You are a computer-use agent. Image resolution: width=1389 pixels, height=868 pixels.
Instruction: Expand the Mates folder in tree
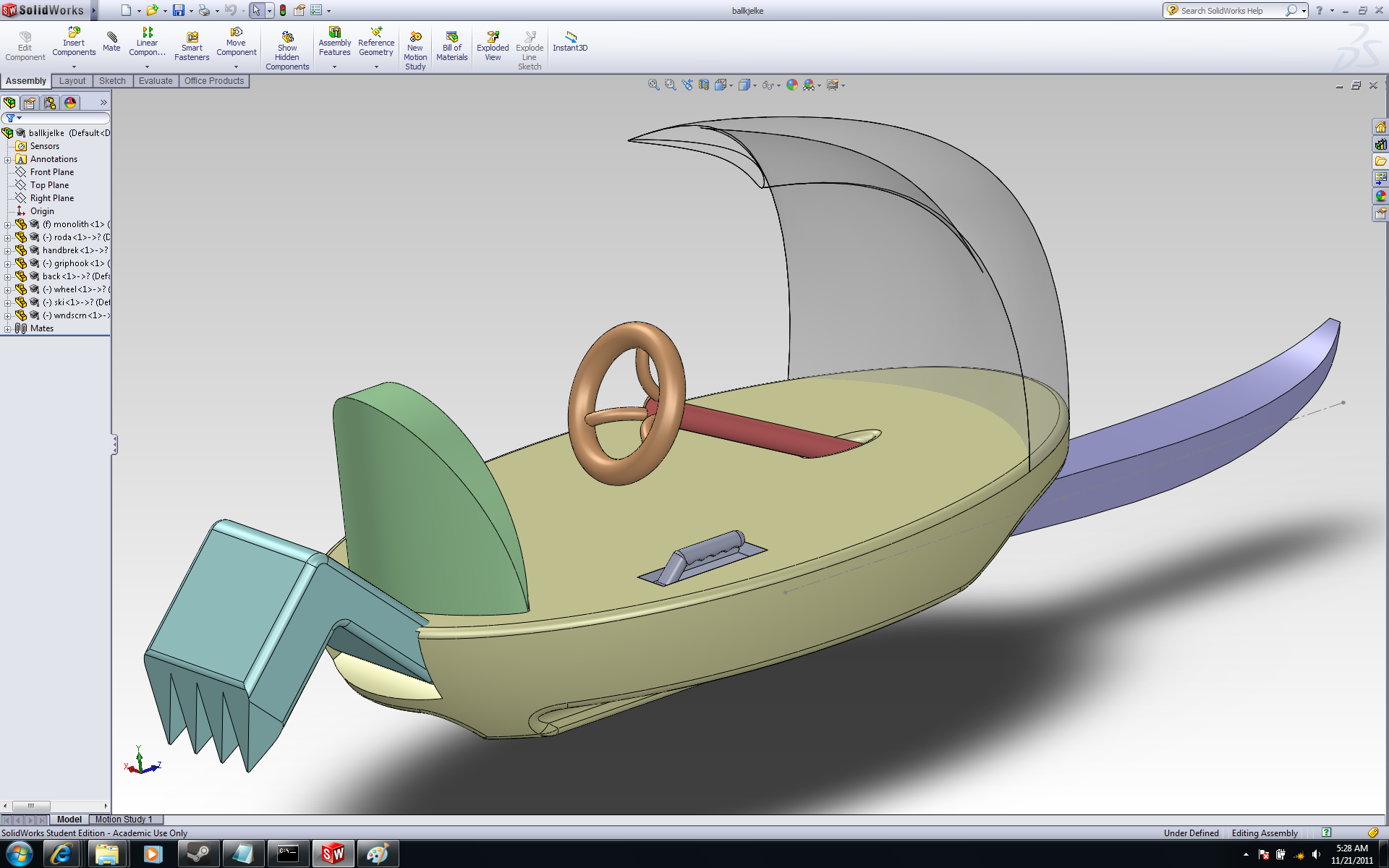pyautogui.click(x=7, y=329)
